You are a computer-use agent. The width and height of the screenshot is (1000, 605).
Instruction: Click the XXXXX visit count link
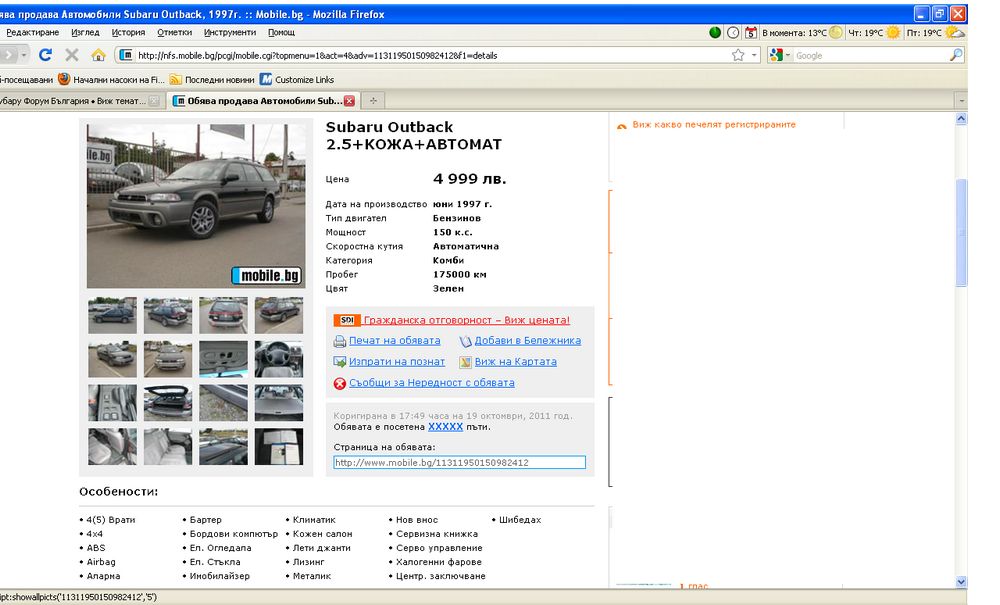(x=445, y=426)
